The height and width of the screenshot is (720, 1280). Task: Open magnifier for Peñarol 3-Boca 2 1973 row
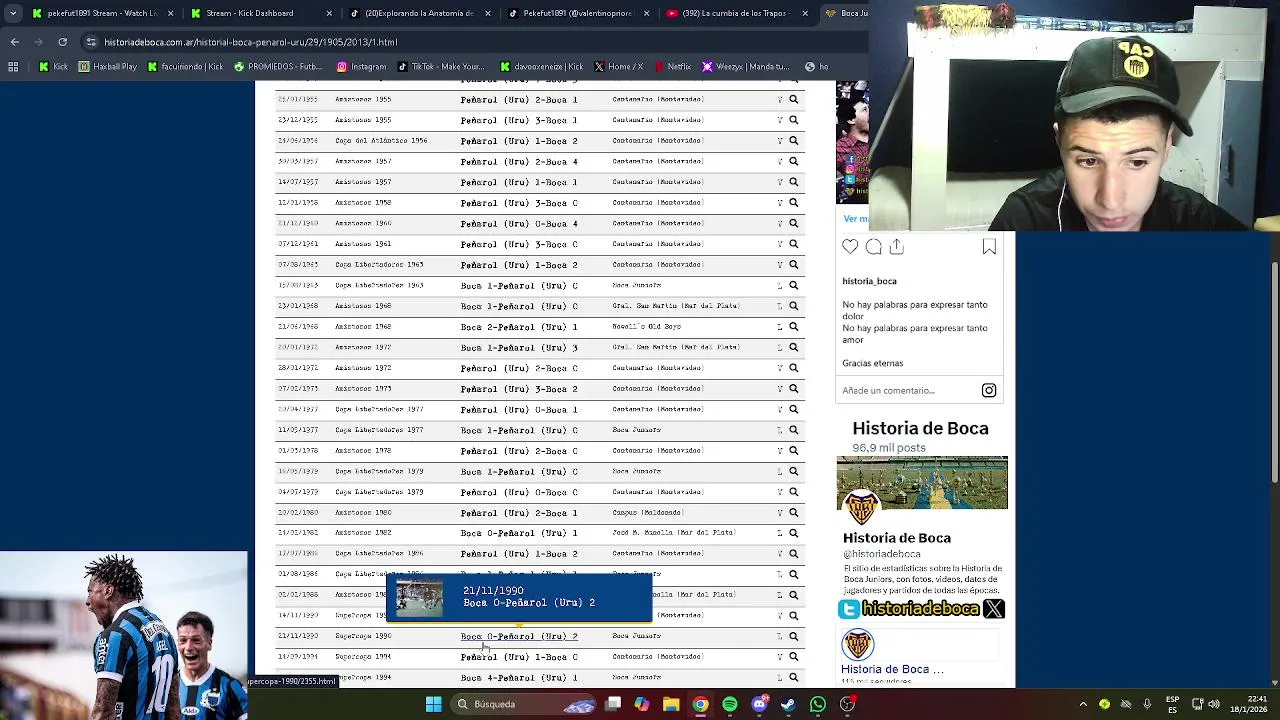click(794, 389)
